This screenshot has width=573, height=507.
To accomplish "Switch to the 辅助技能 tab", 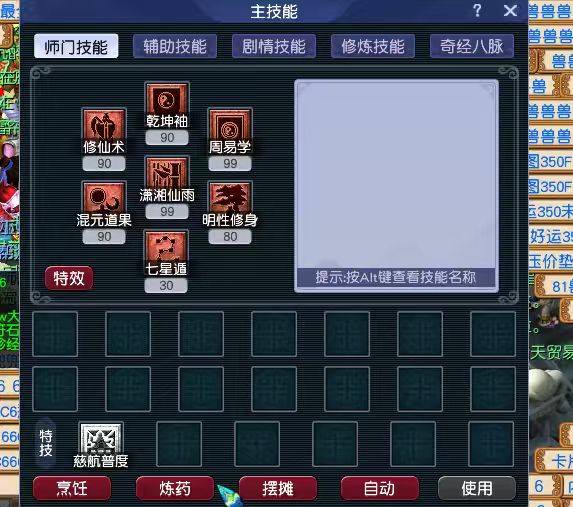I will pos(175,46).
